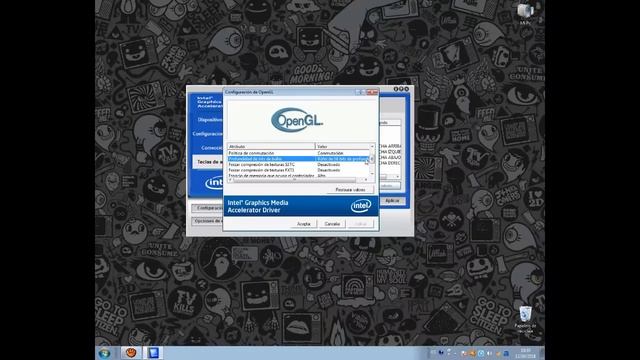The height and width of the screenshot is (360, 640).
Task: Click the Aceptar button in OpenGL dialog
Action: [x=303, y=224]
